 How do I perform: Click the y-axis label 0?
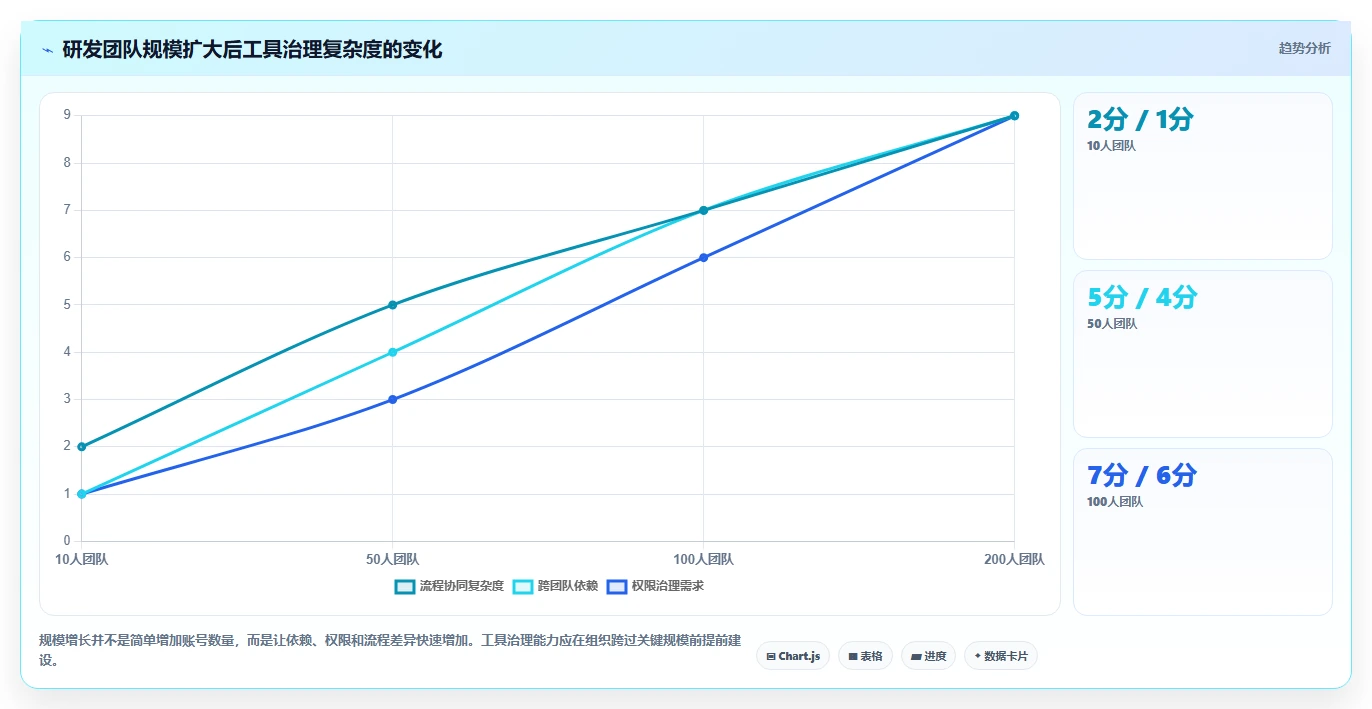[x=67, y=541]
